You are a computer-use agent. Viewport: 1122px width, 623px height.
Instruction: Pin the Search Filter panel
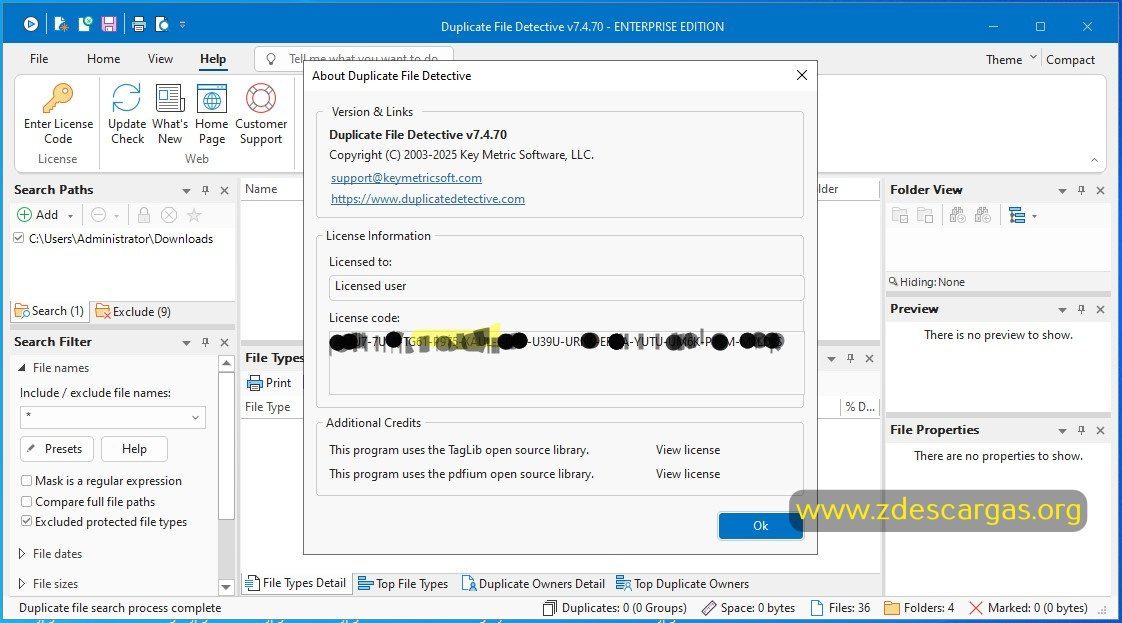tap(205, 343)
